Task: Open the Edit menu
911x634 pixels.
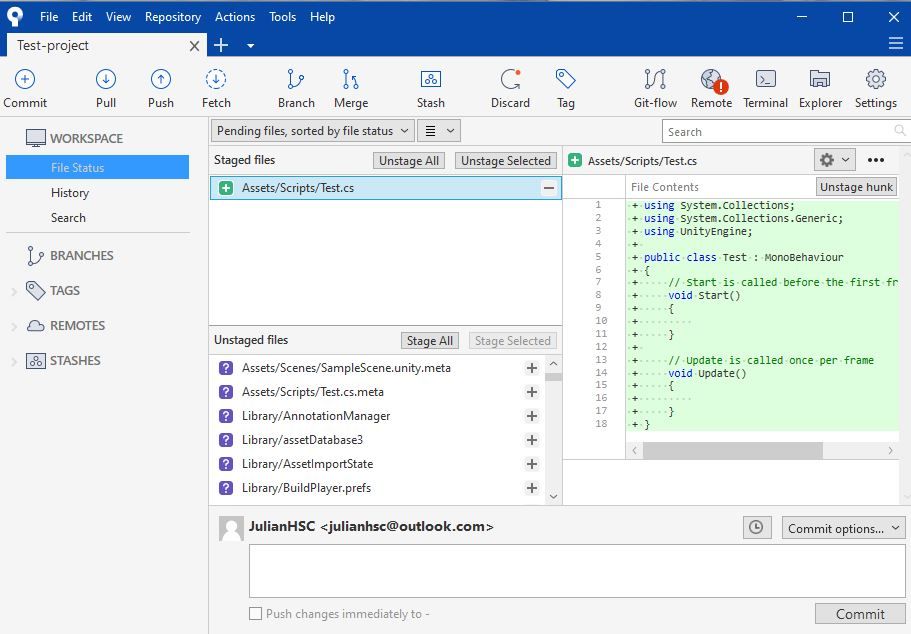Action: pos(82,17)
